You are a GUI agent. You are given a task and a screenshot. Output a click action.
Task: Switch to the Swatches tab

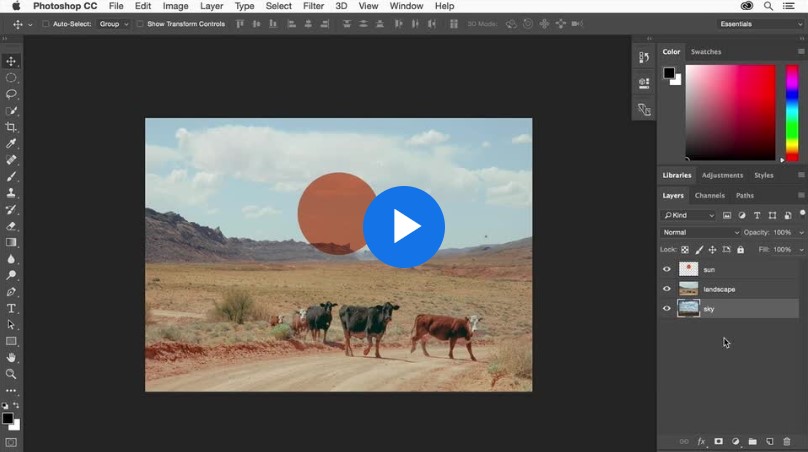[x=705, y=52]
